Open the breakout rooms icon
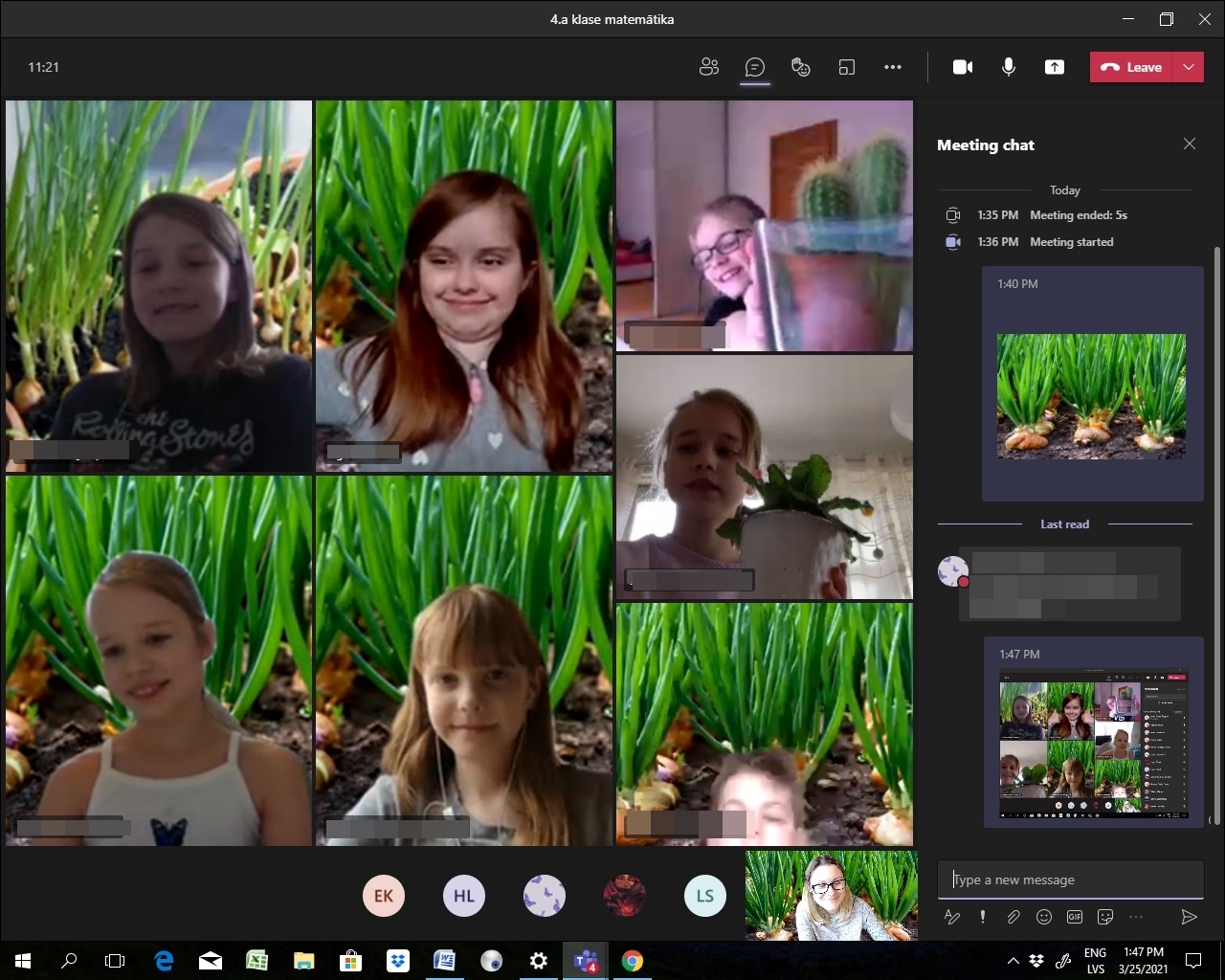This screenshot has width=1225, height=980. coord(847,67)
